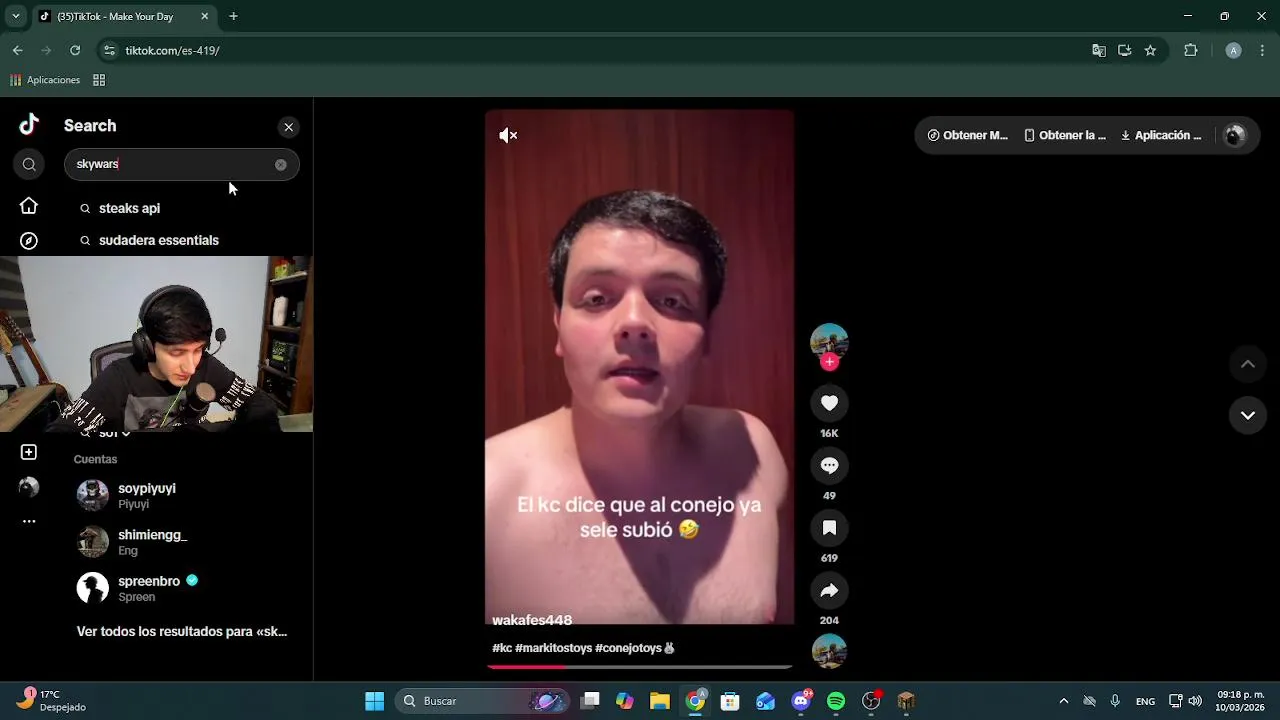Follow creator with red plus button
This screenshot has width=1280, height=720.
[829, 362]
